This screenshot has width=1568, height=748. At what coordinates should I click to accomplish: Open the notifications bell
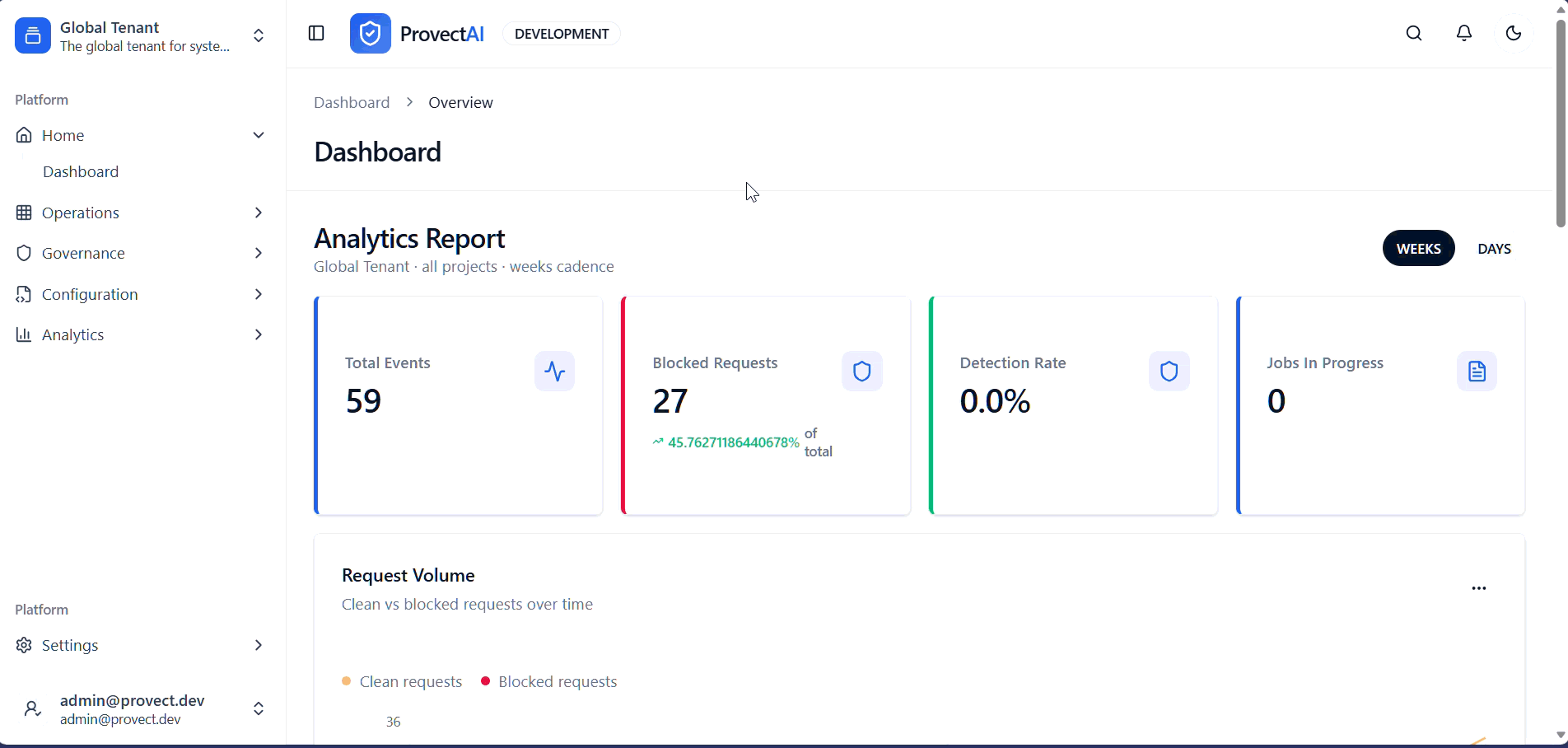click(1463, 33)
